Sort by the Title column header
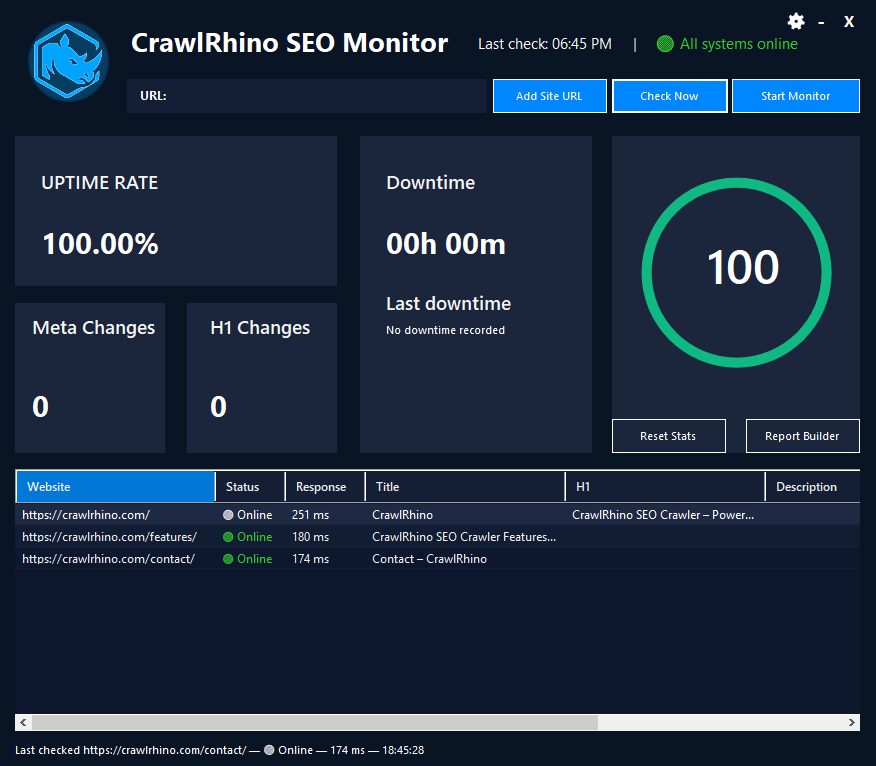This screenshot has width=876, height=766. pyautogui.click(x=465, y=487)
